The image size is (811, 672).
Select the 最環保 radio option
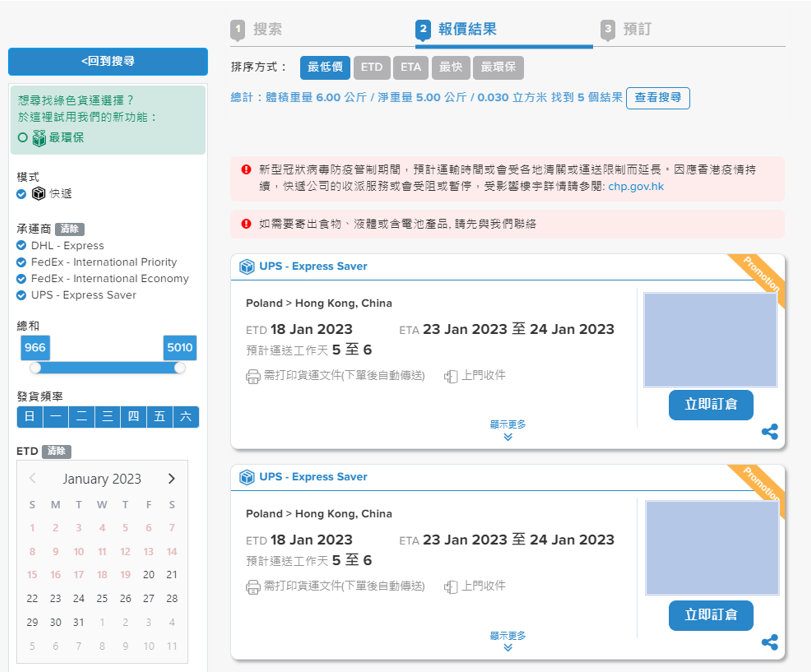coord(22,138)
